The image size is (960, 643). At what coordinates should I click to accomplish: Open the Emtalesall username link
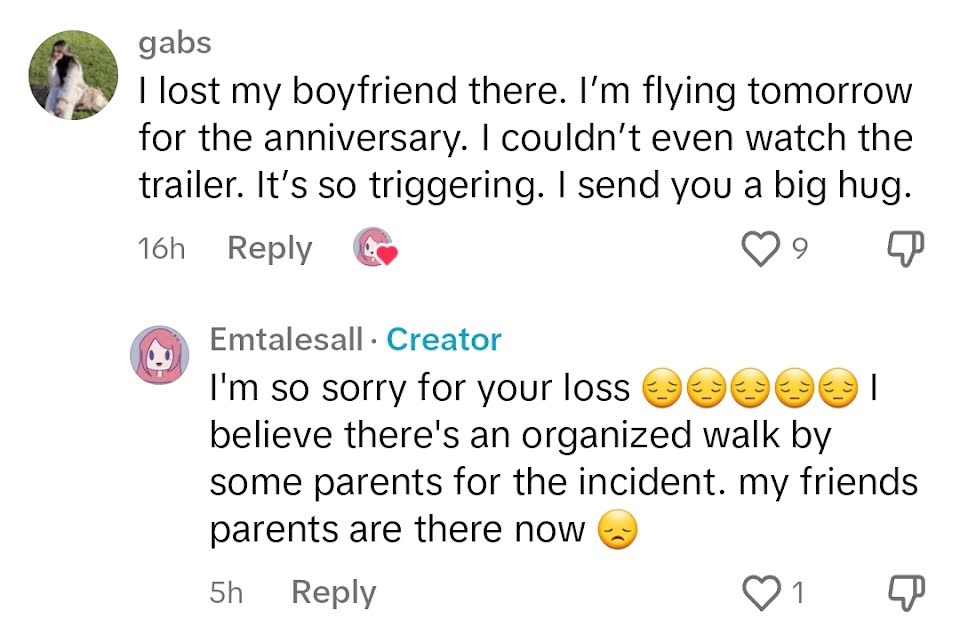pos(287,339)
